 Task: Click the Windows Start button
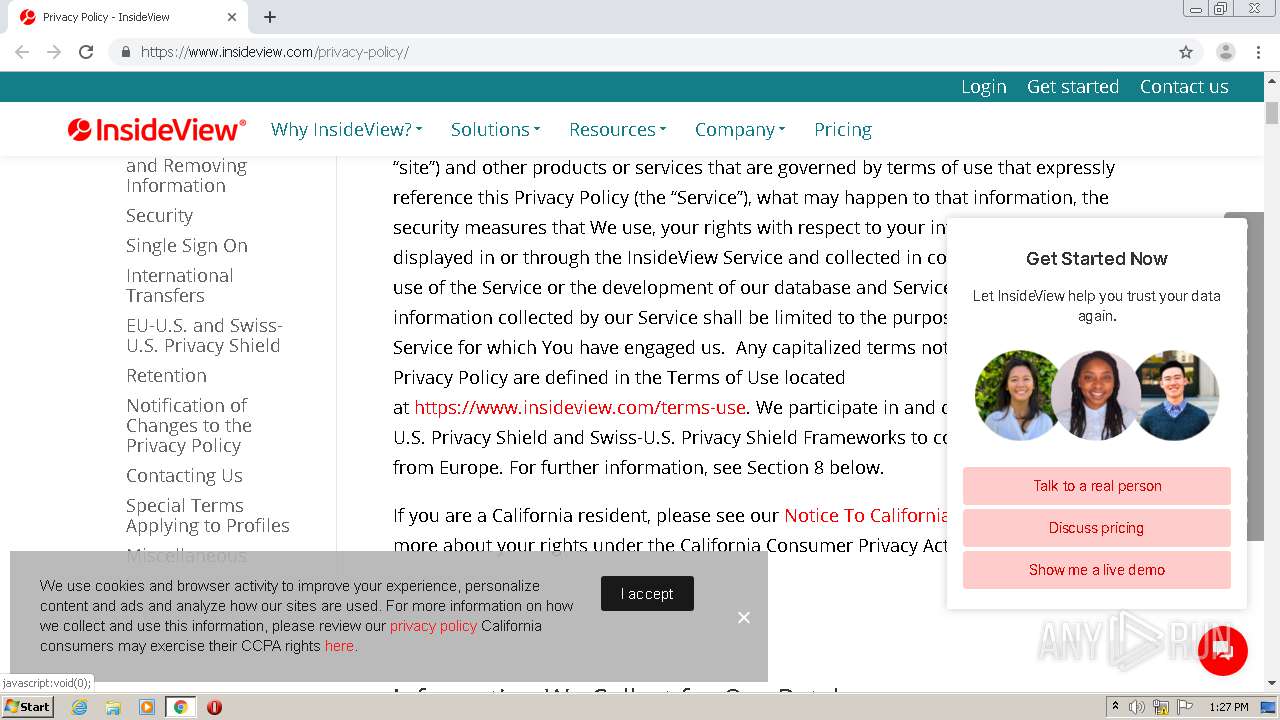click(28, 707)
